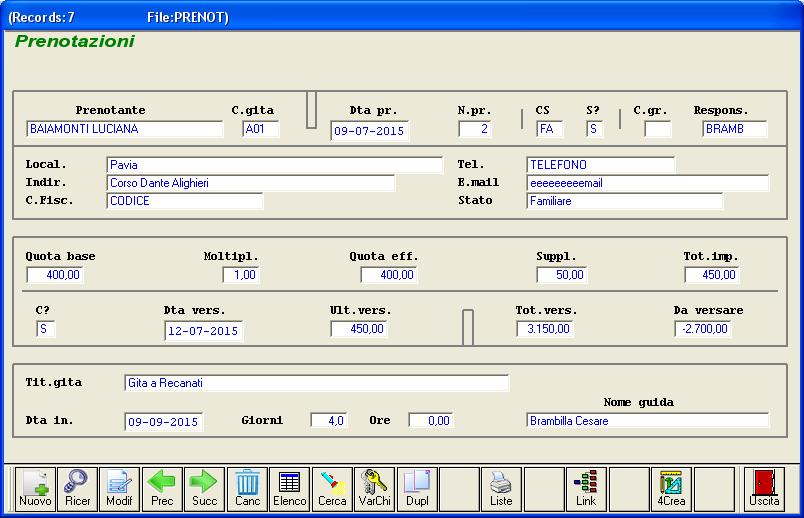Click the Suppl. field 50,00

562,275
